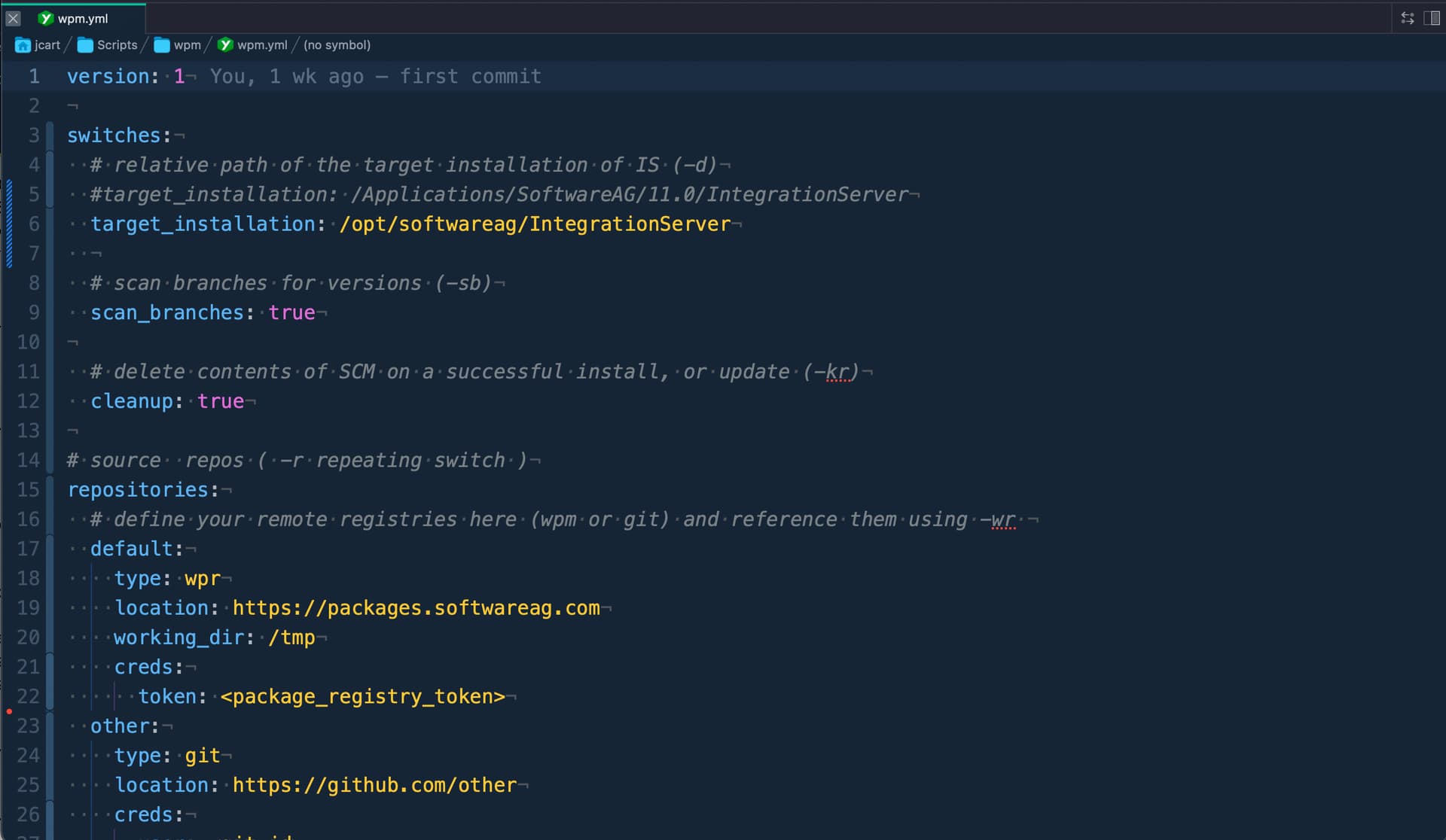The image size is (1446, 840).
Task: Click the wpm folder icon in the breadcrumbs
Action: click(161, 45)
